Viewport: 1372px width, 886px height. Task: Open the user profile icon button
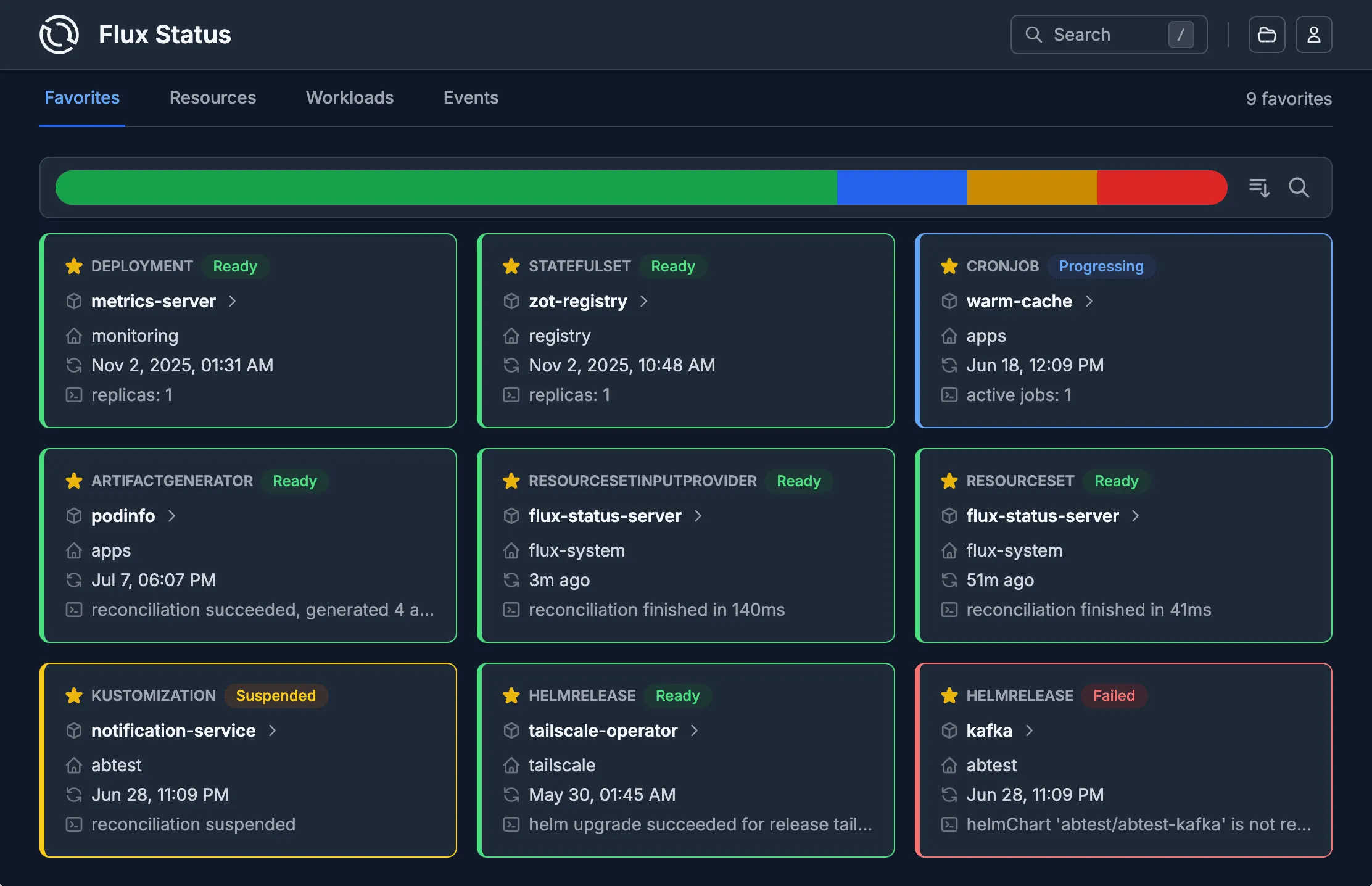[1313, 35]
